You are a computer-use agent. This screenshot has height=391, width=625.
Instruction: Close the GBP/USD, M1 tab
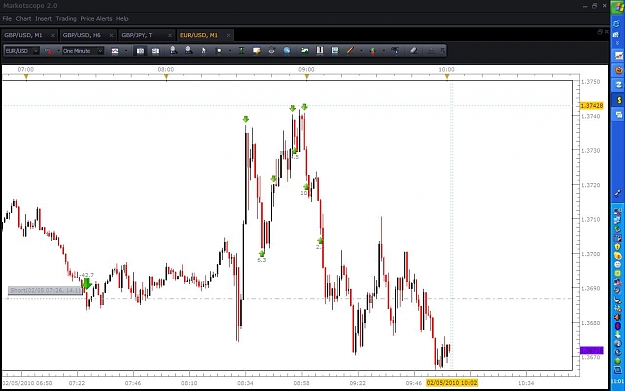(53, 35)
